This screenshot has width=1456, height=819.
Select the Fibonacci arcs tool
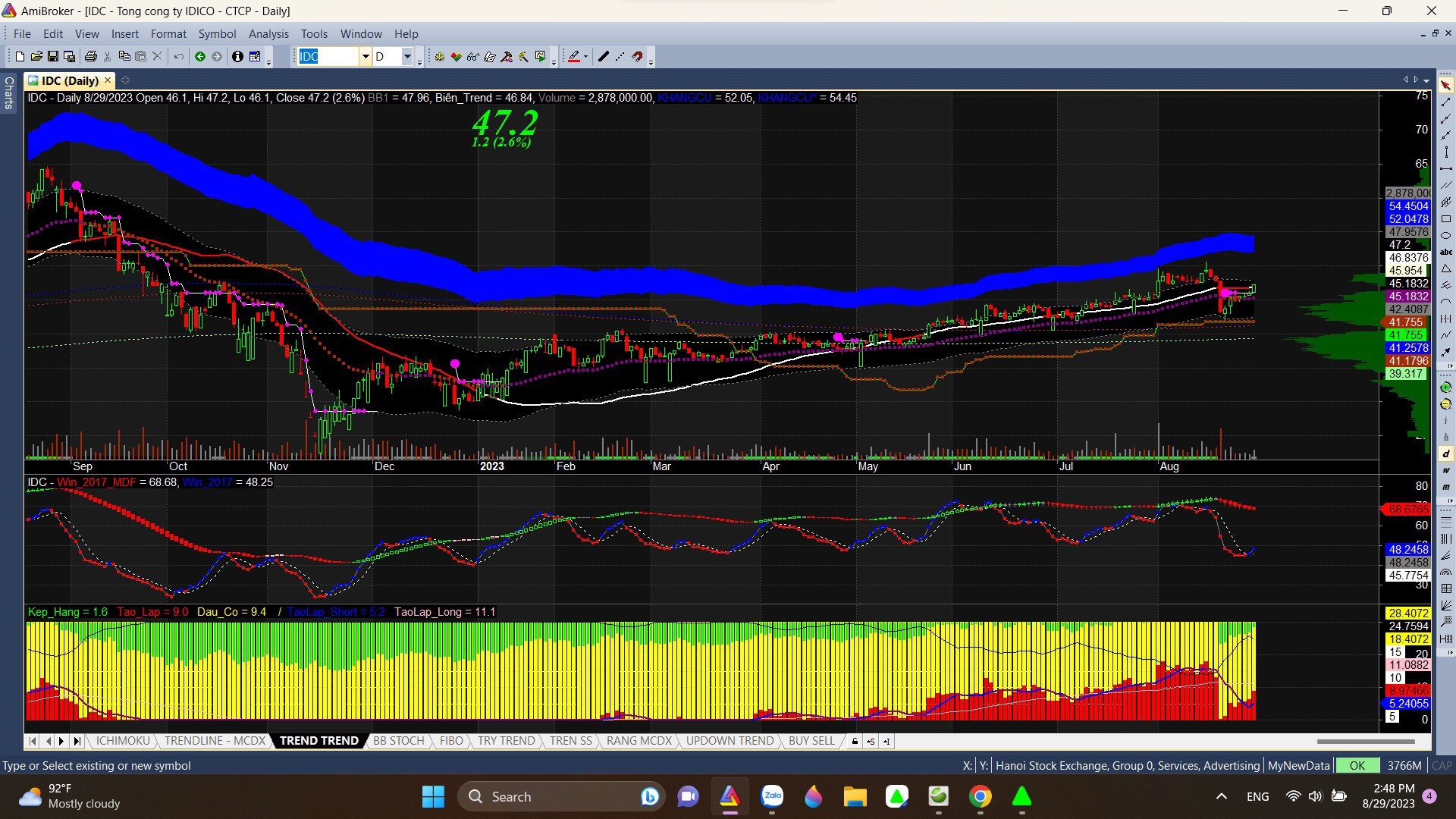pos(1445,573)
